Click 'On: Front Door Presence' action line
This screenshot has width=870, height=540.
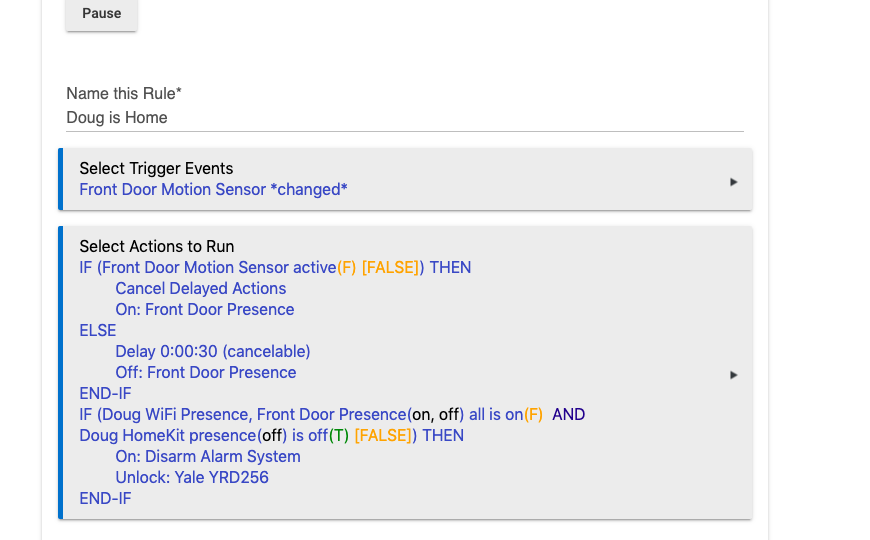204,310
